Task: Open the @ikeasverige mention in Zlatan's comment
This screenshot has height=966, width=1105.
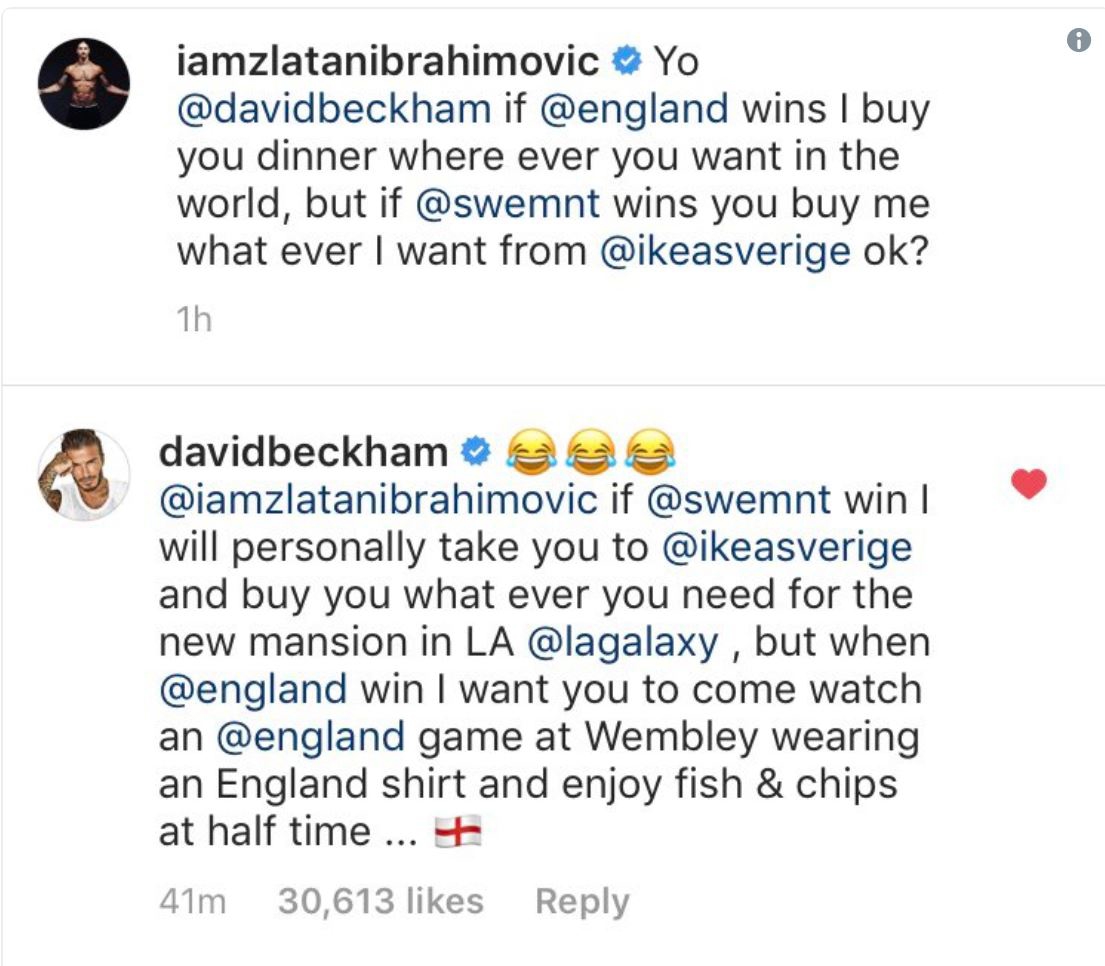Action: [725, 252]
